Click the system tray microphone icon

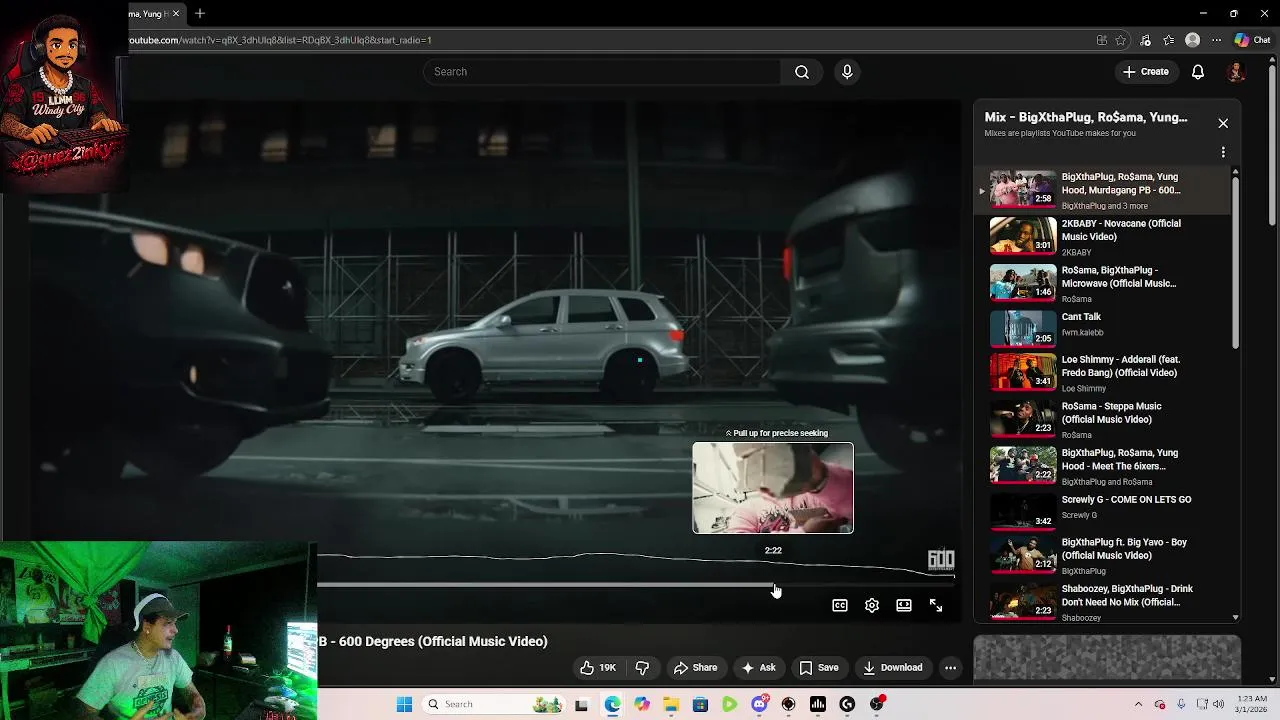(1181, 704)
